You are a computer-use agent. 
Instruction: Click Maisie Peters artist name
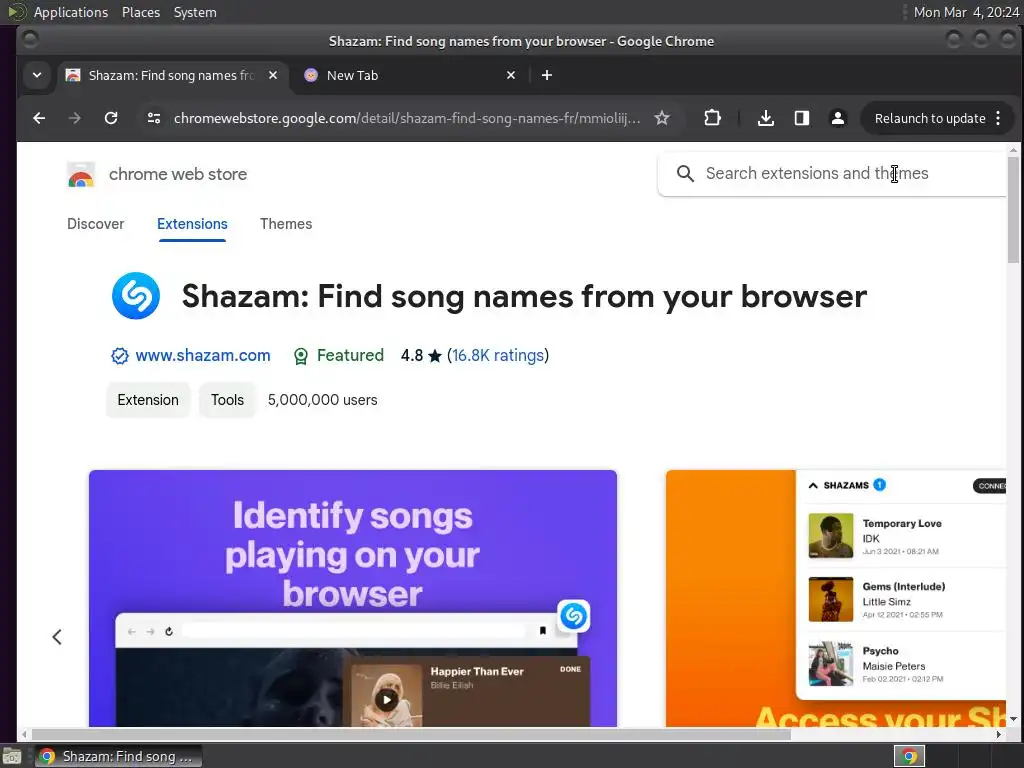(x=893, y=666)
